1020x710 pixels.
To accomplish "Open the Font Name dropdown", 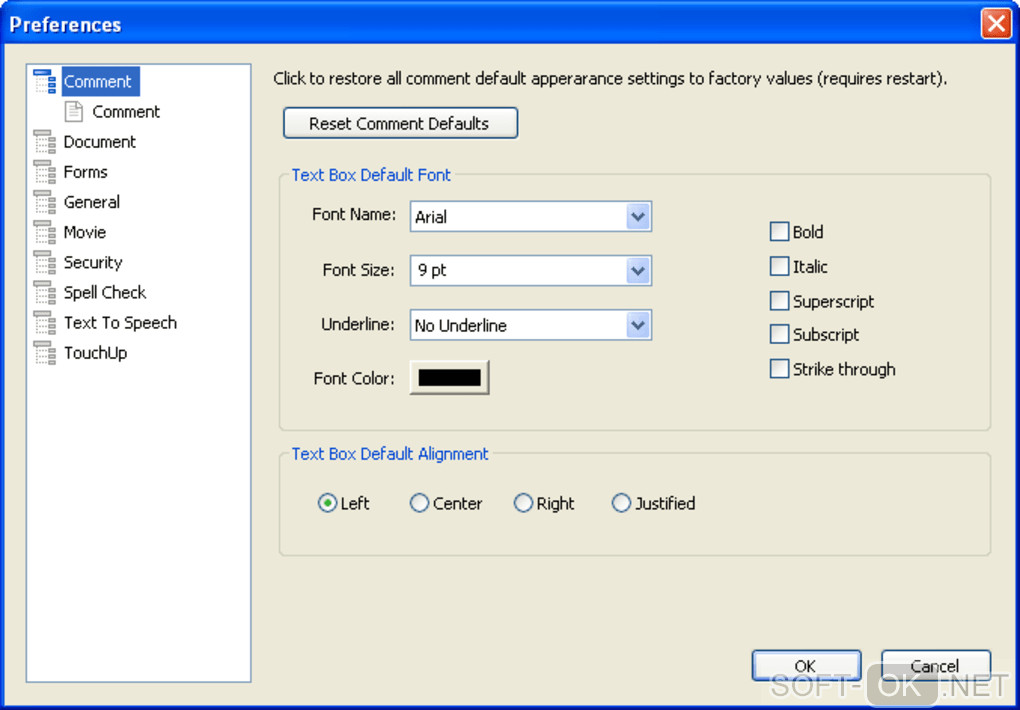I will point(638,216).
